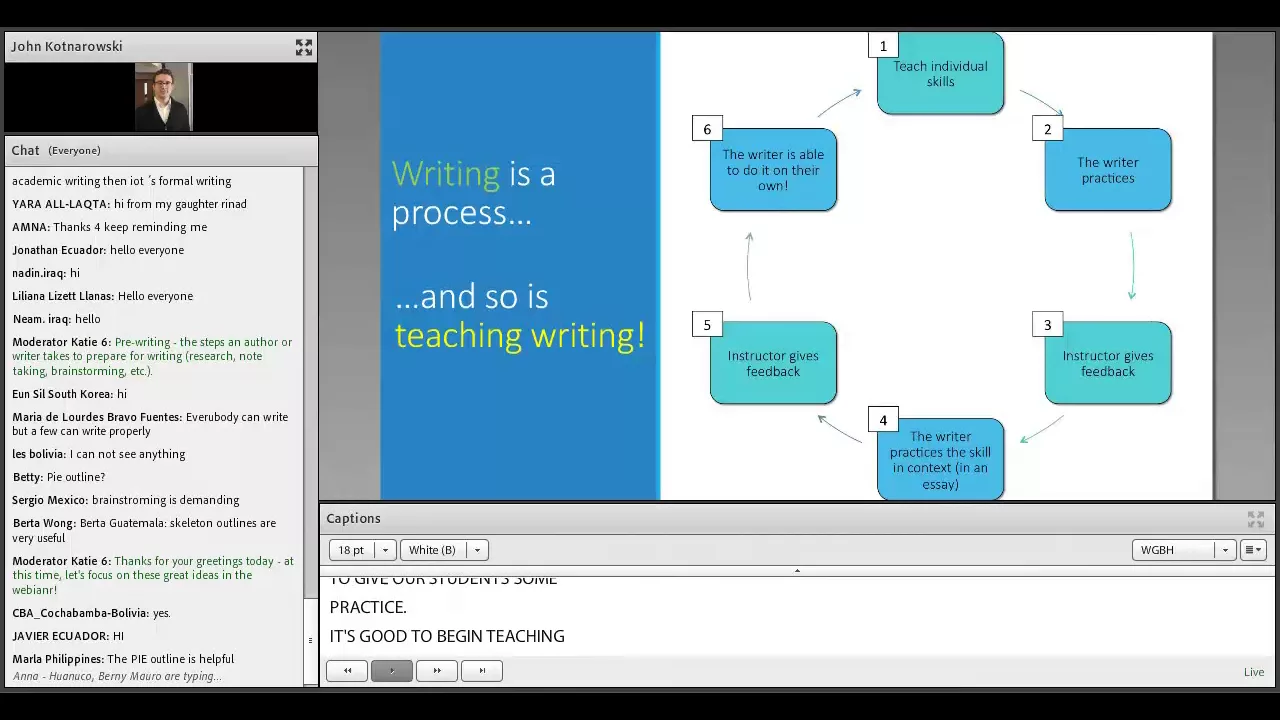
Task: Click the 'teaching writing!' slide text
Action: click(520, 335)
